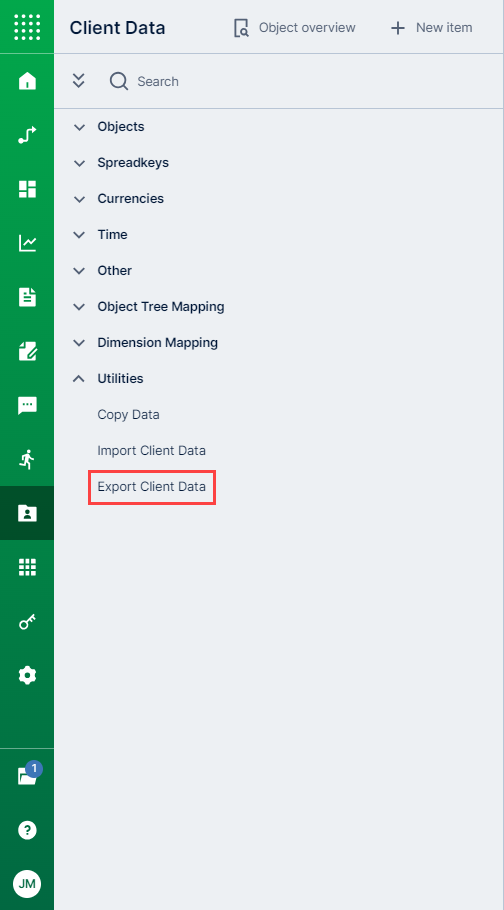
Task: Open the chat comments bubble icon
Action: tap(27, 406)
